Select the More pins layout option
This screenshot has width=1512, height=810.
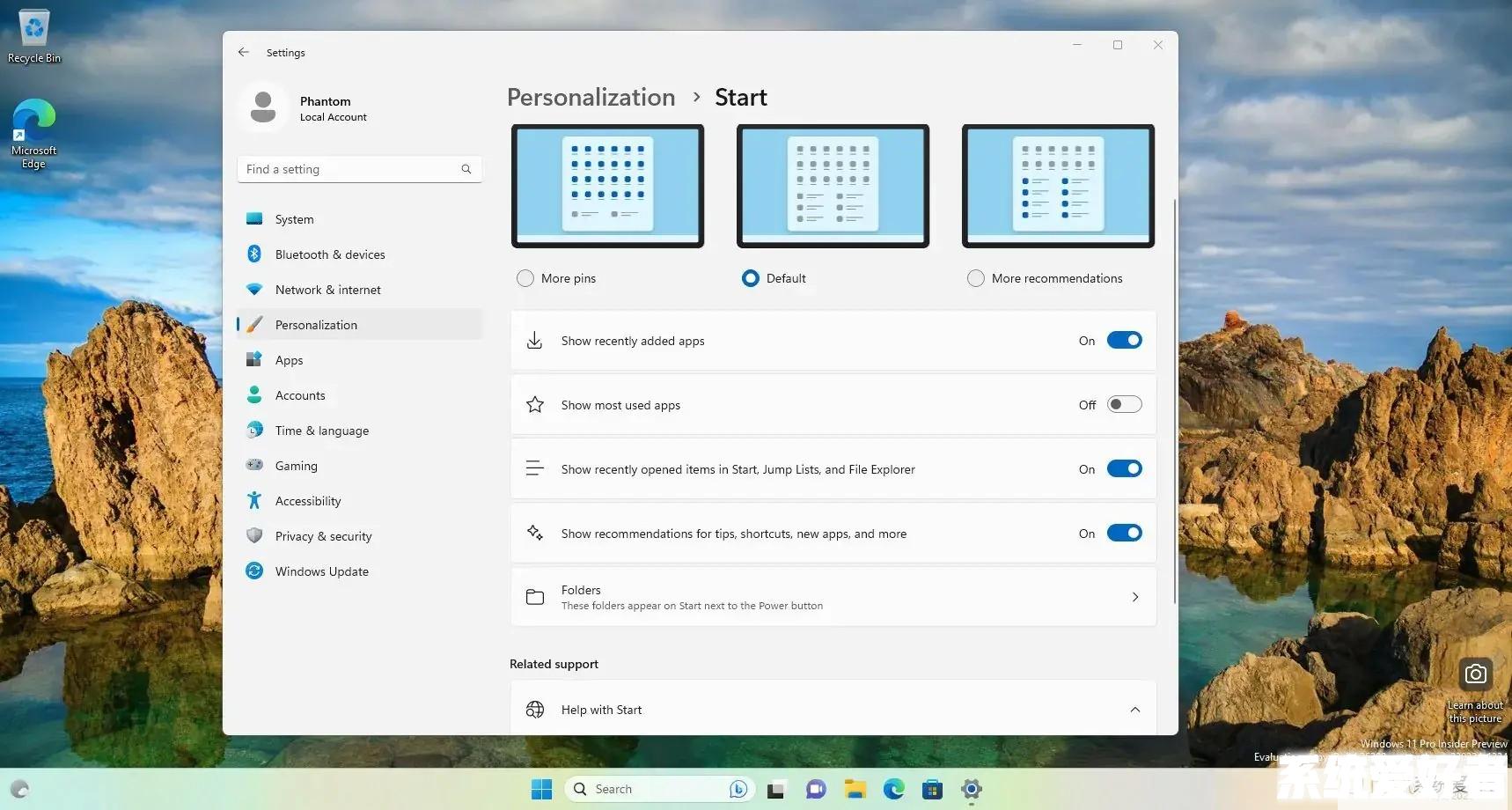pyautogui.click(x=525, y=278)
